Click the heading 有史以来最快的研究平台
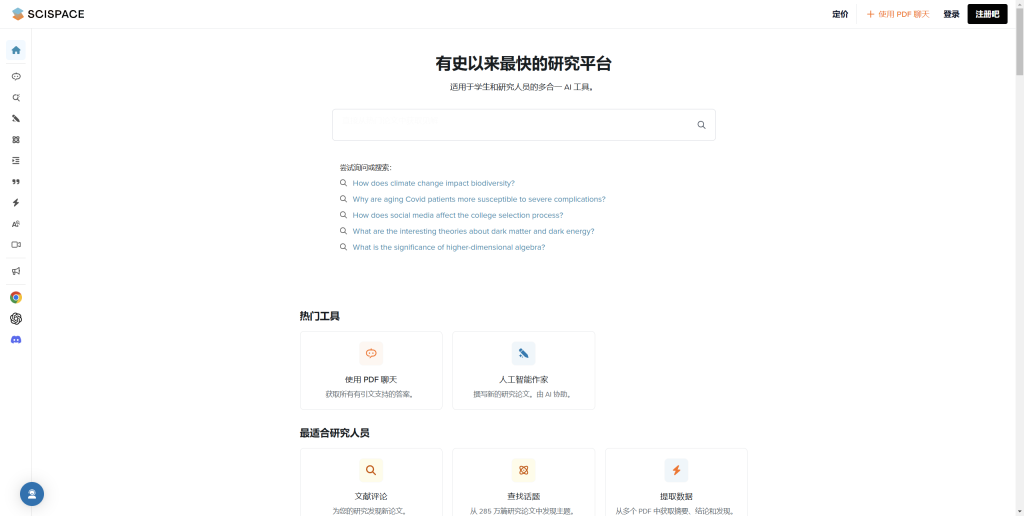Screen dimensions: 1024x516 (524, 63)
